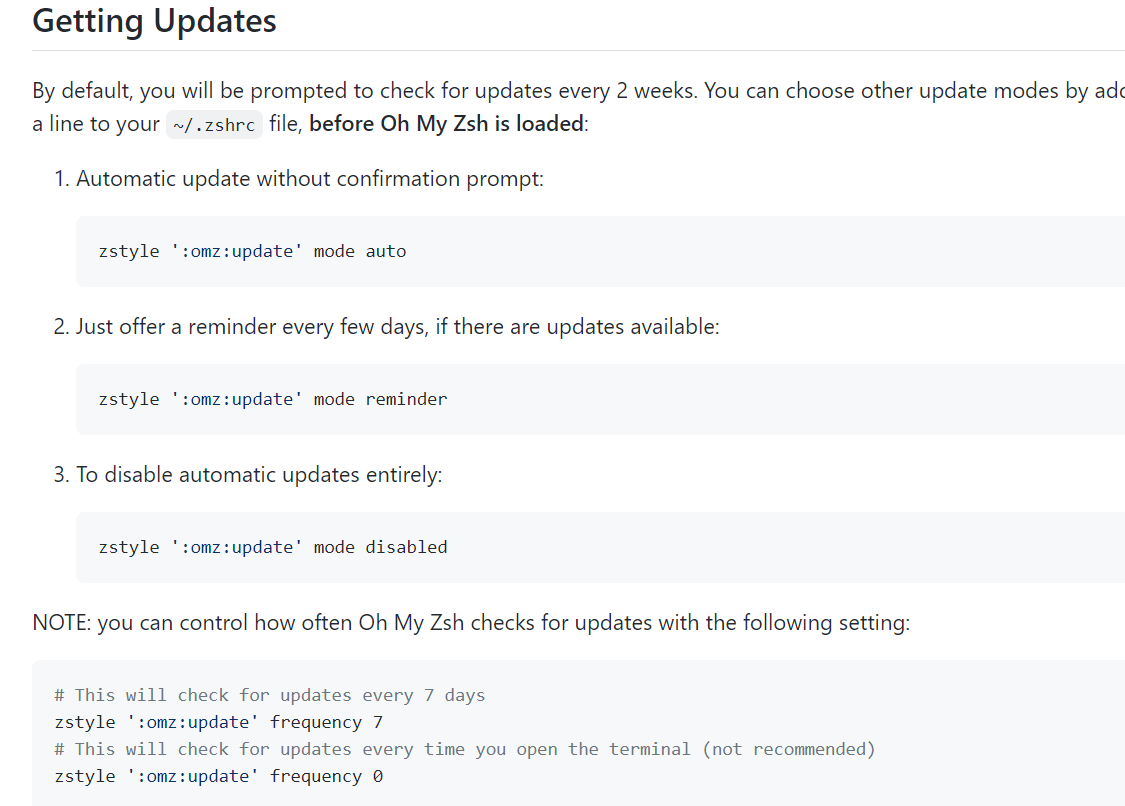The width and height of the screenshot is (1125, 806).
Task: Click the divider line under Getting Updates heading
Action: (578, 50)
